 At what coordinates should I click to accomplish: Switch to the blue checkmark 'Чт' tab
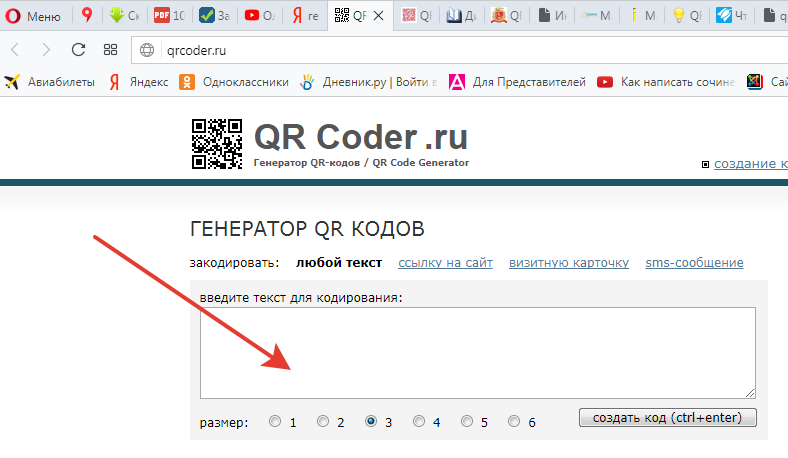coord(731,16)
